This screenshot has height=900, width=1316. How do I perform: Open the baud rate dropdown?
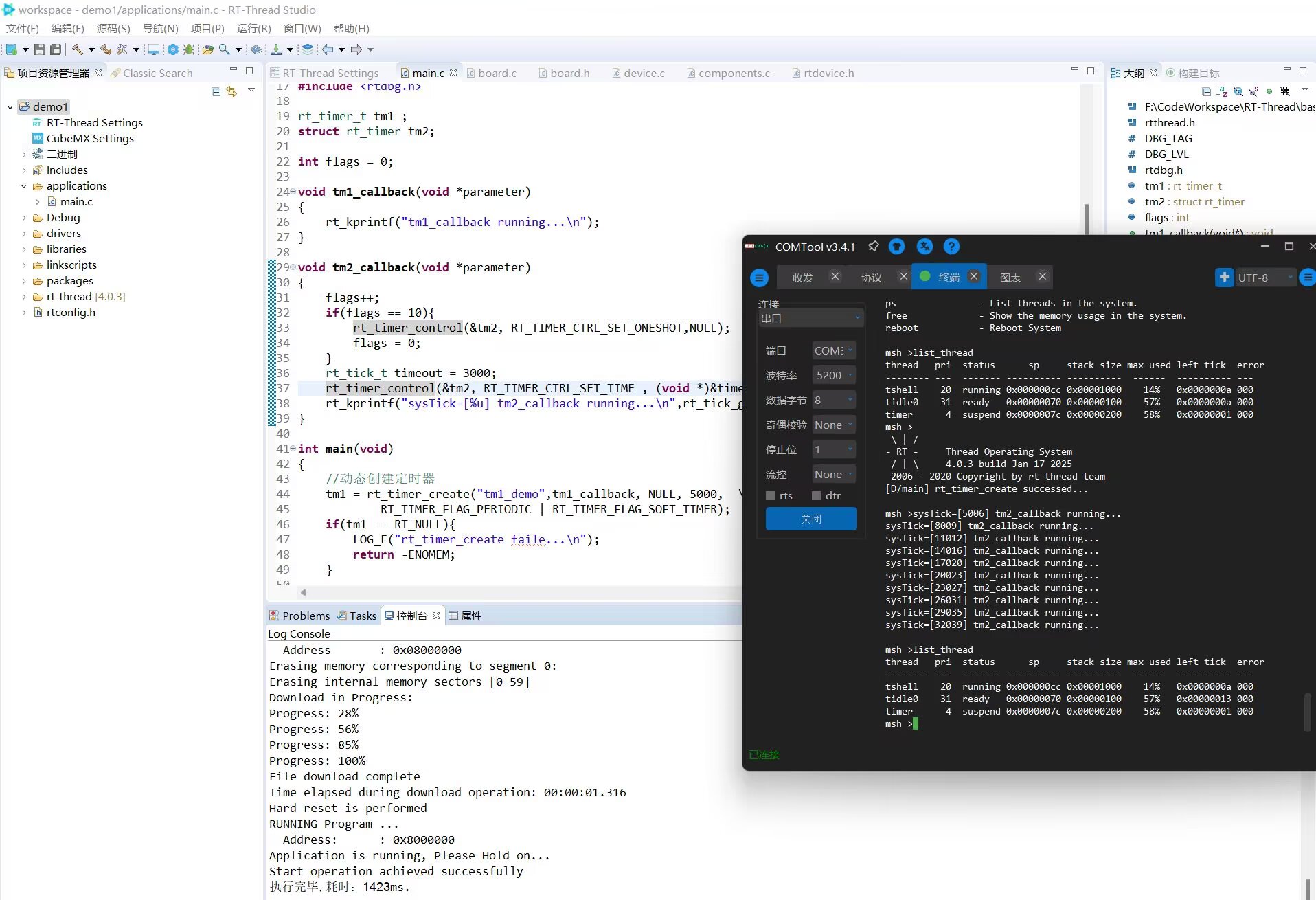tap(834, 375)
